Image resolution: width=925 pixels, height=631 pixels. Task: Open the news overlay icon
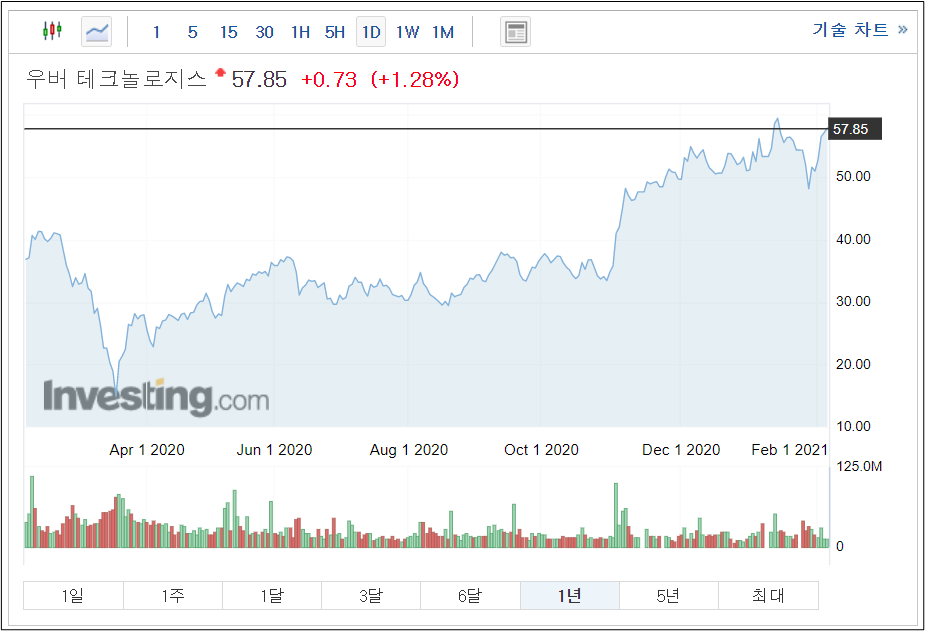pos(516,32)
